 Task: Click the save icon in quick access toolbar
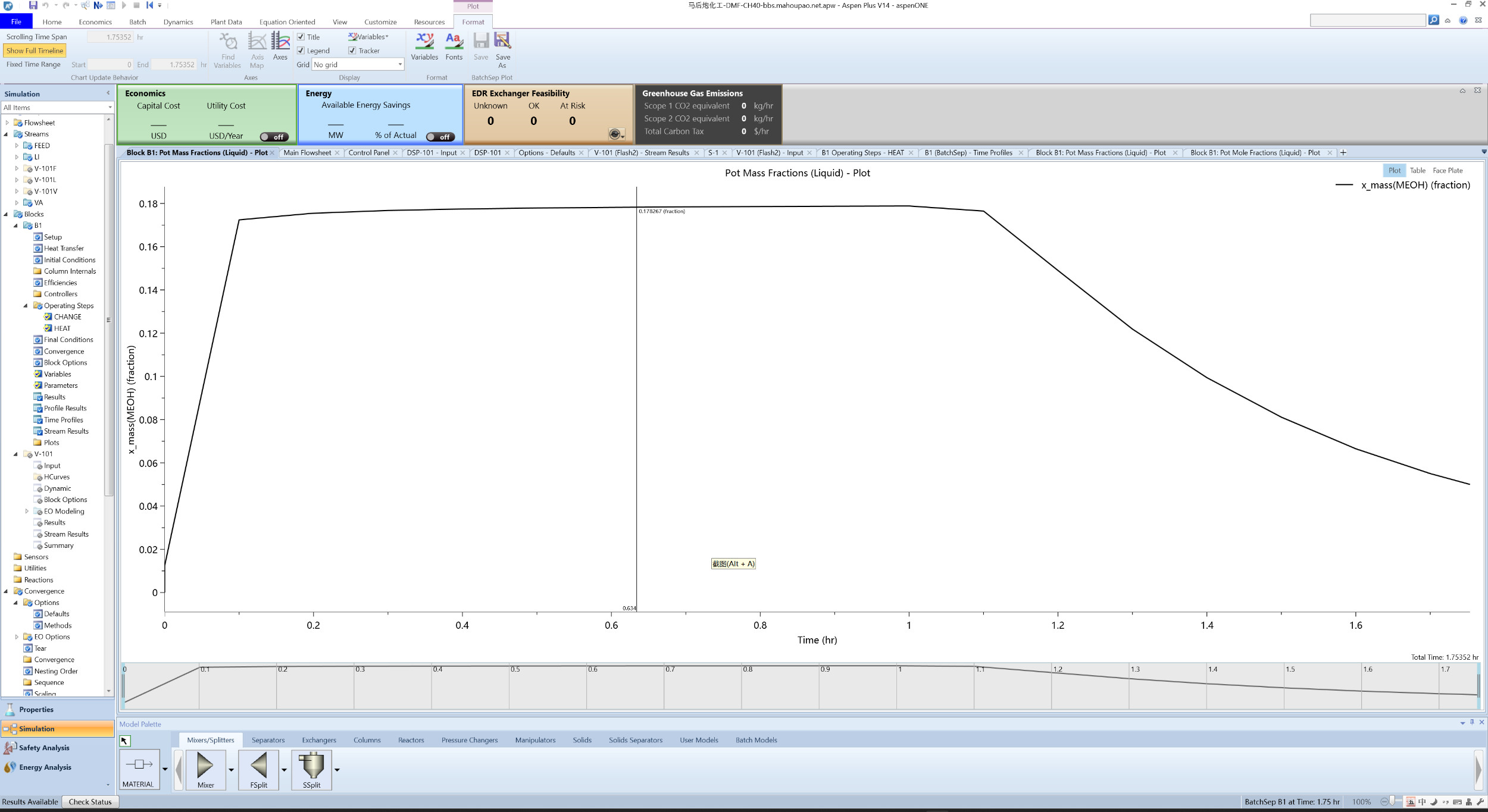[33, 5]
